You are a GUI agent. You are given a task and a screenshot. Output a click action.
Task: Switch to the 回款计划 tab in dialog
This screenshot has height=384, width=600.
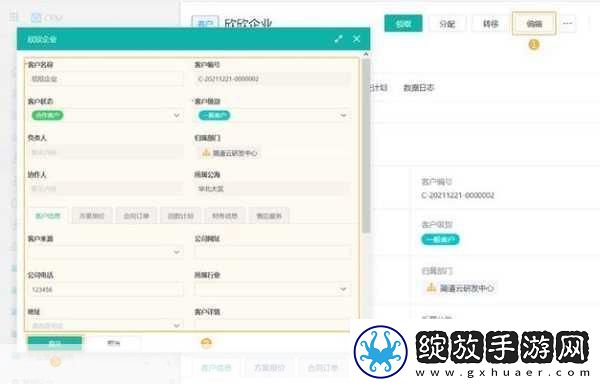pyautogui.click(x=181, y=216)
